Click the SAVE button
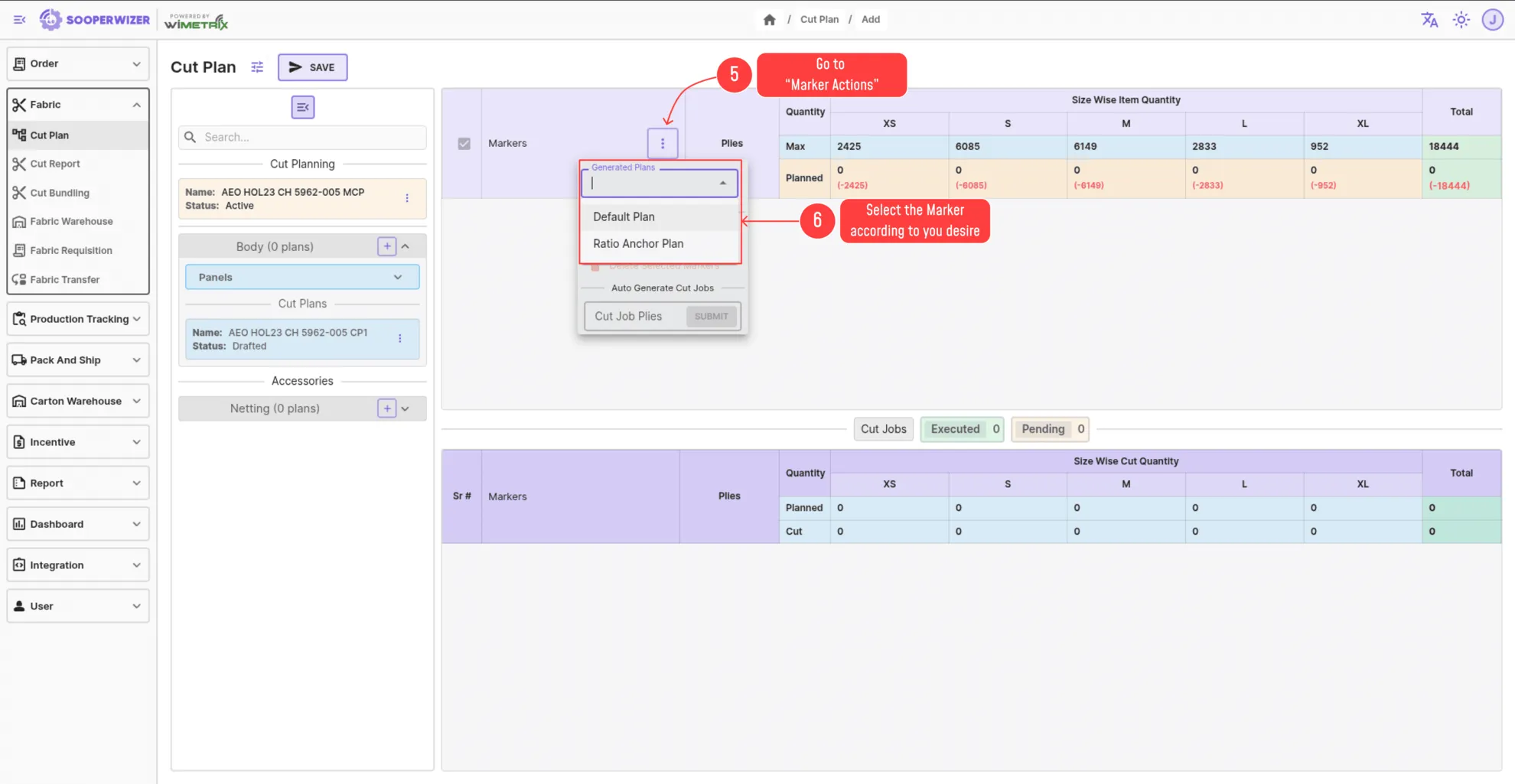Image resolution: width=1515 pixels, height=784 pixels. [312, 67]
